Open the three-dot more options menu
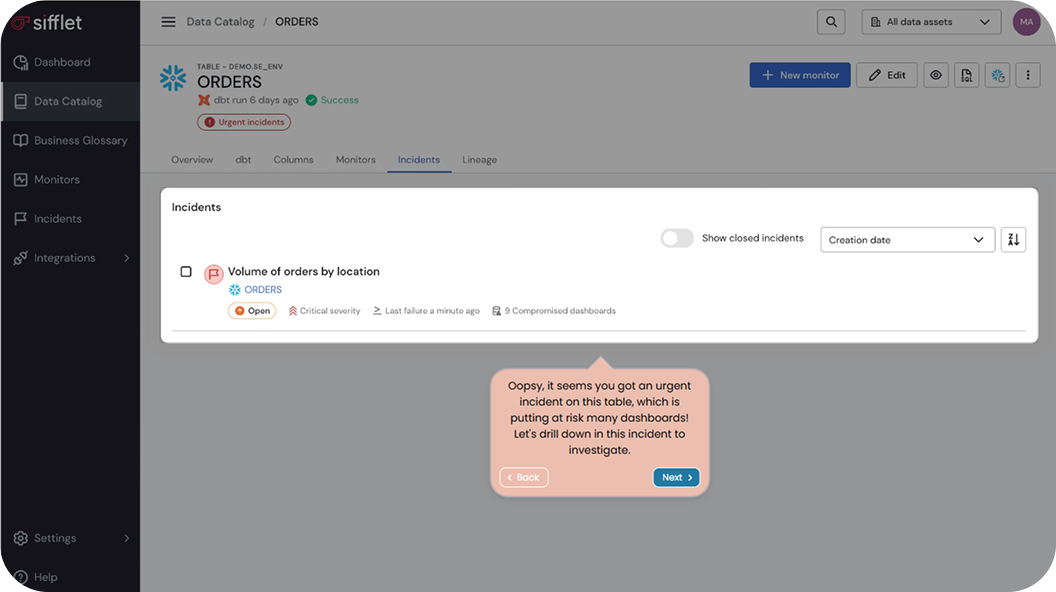Image resolution: width=1056 pixels, height=592 pixels. (1028, 75)
